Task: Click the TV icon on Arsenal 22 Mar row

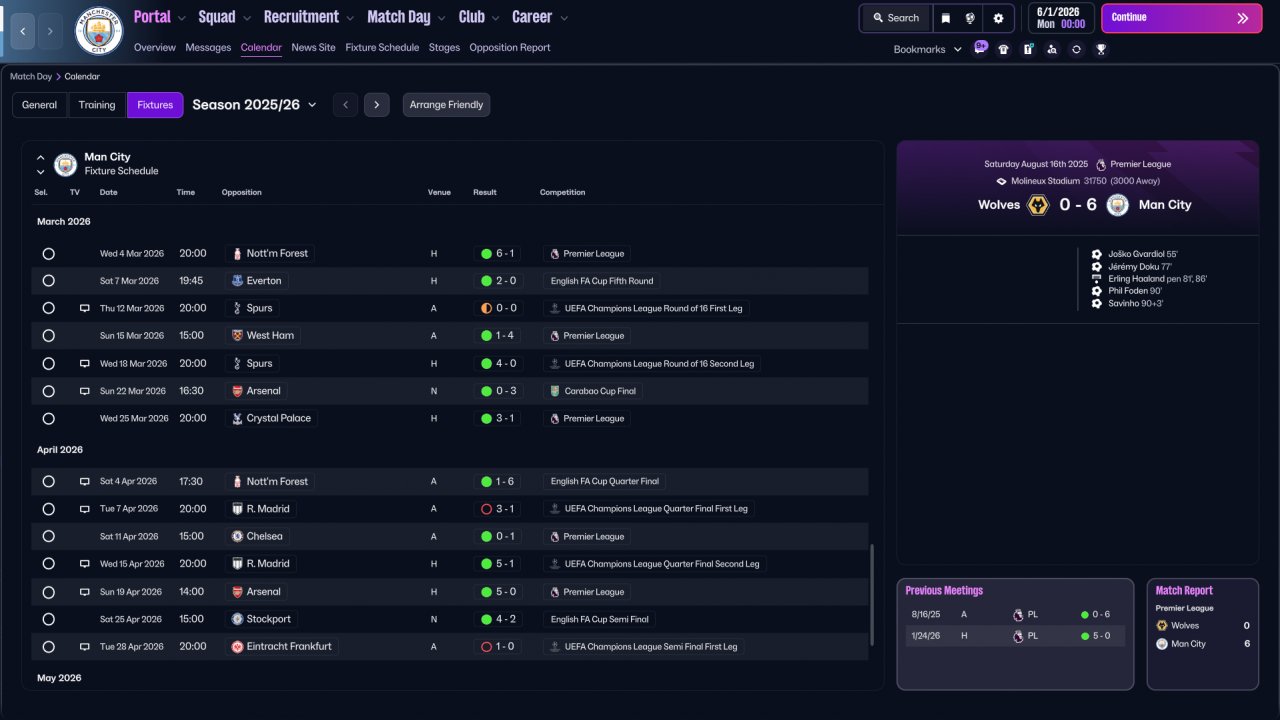Action: 85,391
